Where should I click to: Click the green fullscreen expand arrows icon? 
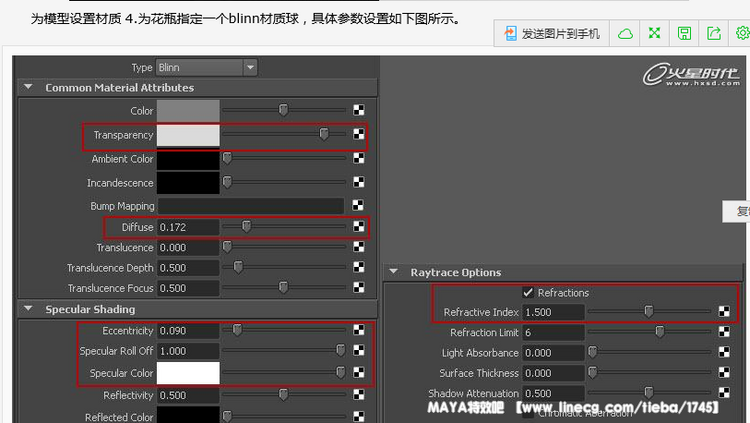click(655, 33)
